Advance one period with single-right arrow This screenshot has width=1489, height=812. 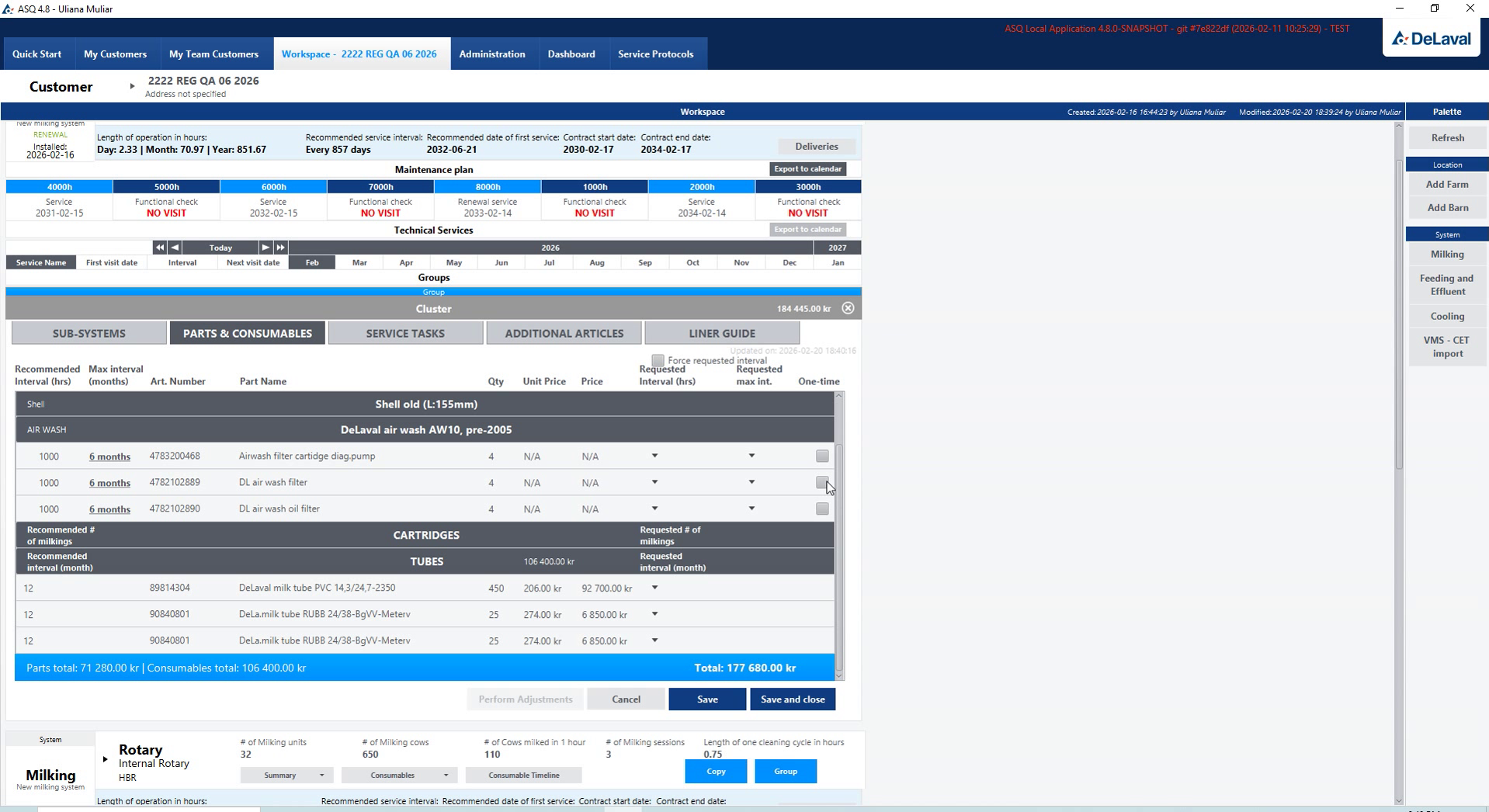coord(266,248)
